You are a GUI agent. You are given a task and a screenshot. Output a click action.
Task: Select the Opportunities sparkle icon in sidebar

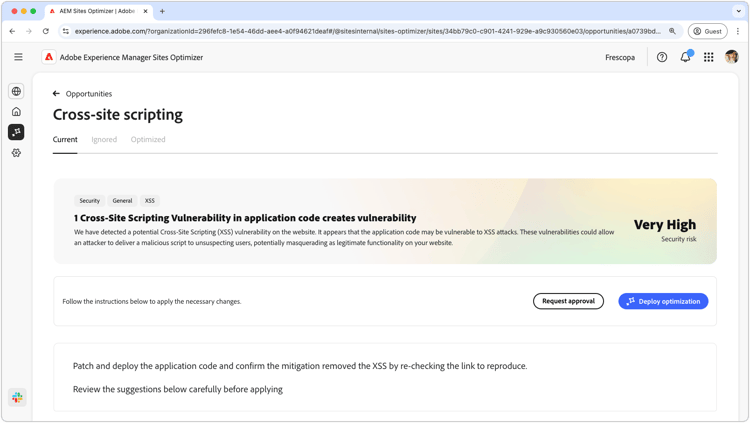[16, 132]
